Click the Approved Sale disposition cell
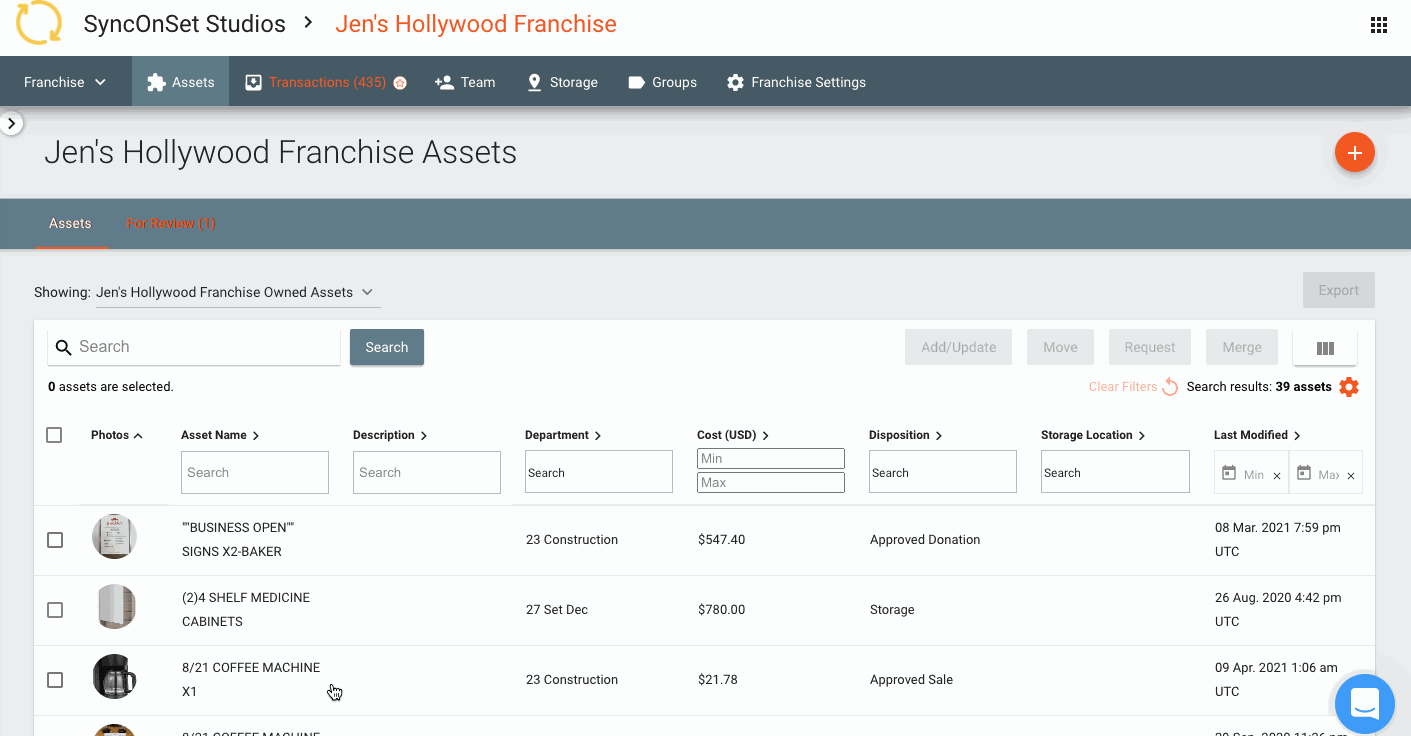1411x736 pixels. pyautogui.click(x=911, y=680)
